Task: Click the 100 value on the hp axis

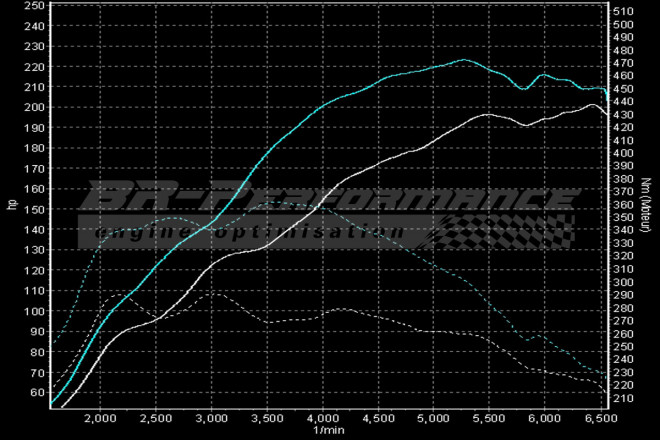Action: click(35, 311)
